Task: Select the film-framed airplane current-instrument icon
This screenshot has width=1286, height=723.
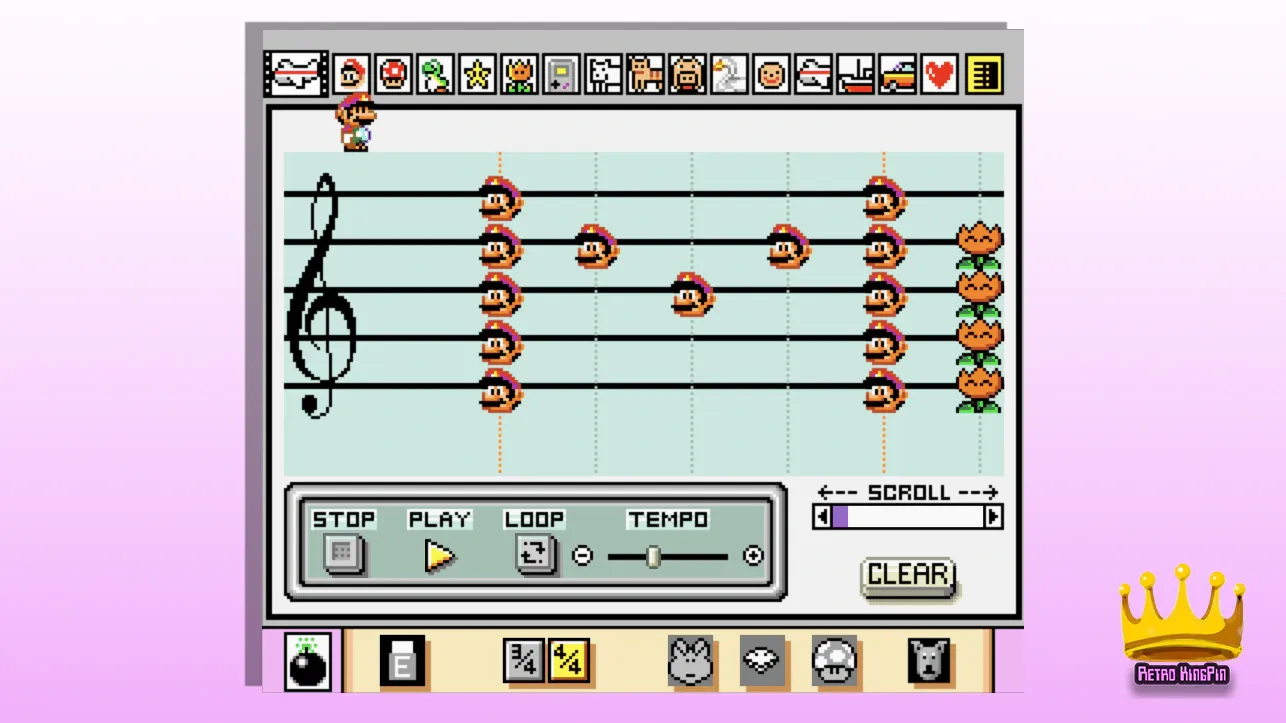Action: click(x=296, y=75)
